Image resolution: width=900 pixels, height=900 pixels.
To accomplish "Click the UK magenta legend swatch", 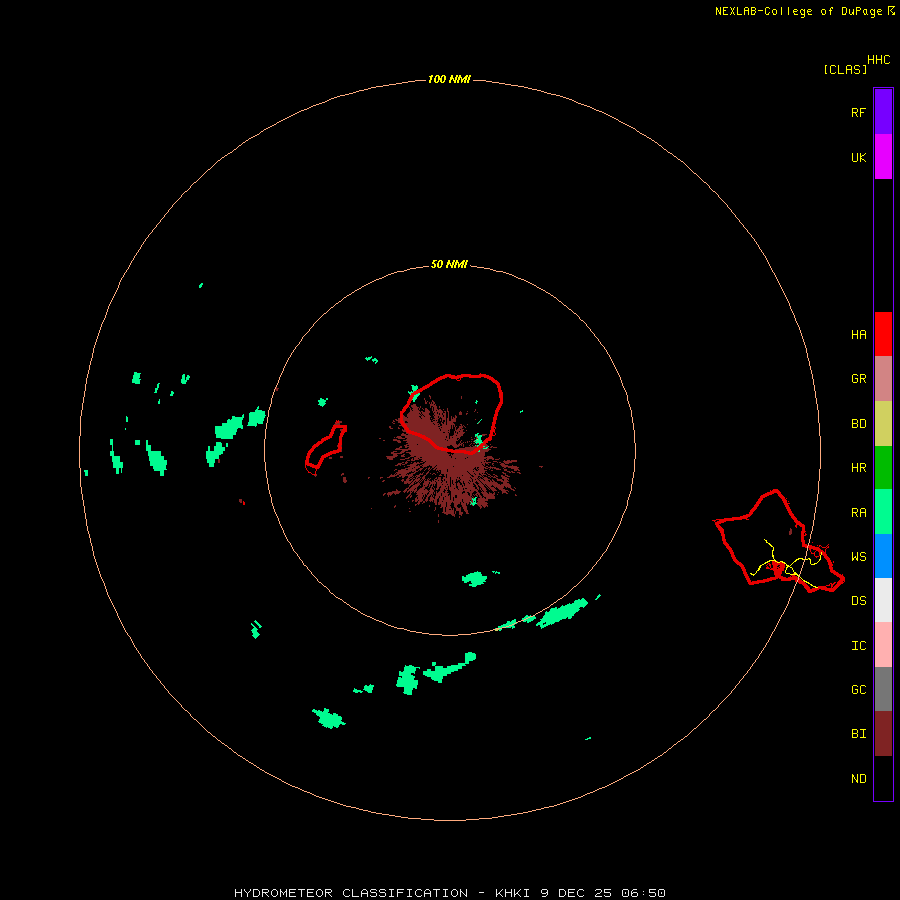I will (x=883, y=157).
